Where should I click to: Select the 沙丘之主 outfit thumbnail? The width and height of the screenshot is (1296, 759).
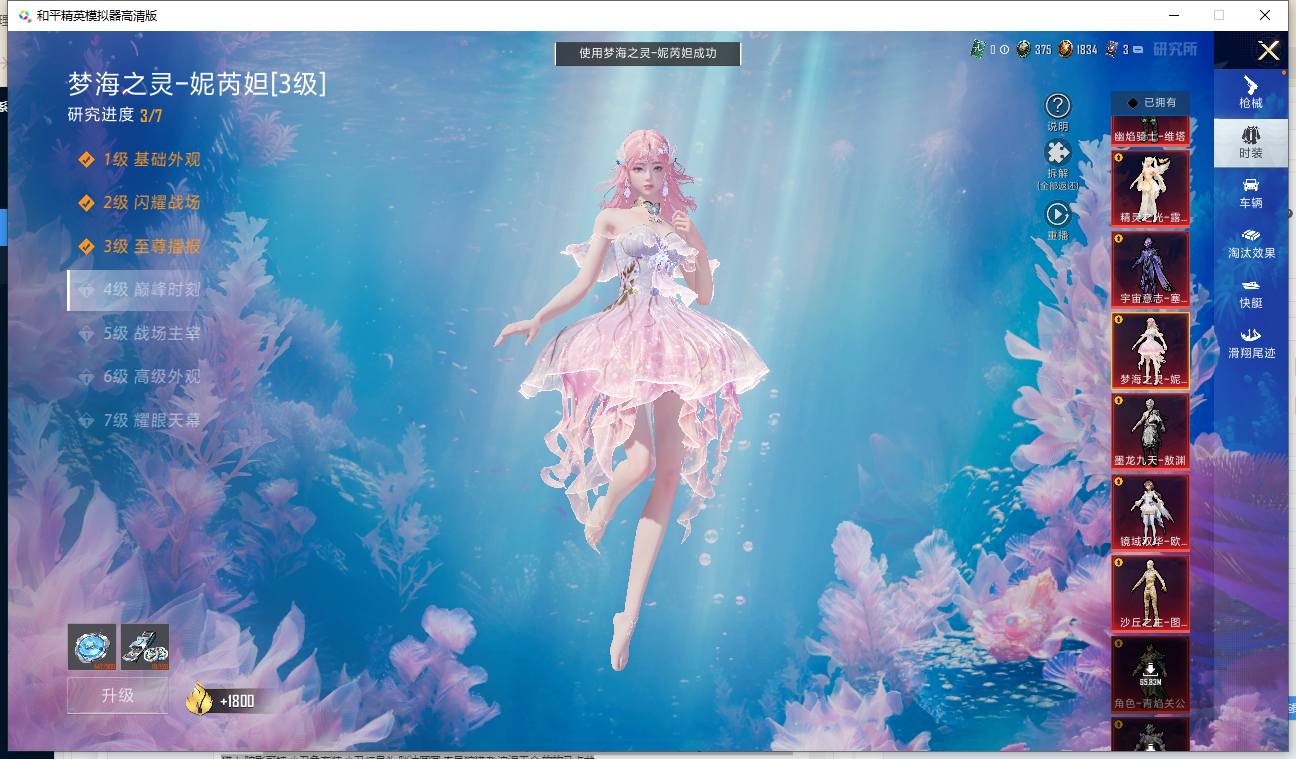pos(1151,593)
